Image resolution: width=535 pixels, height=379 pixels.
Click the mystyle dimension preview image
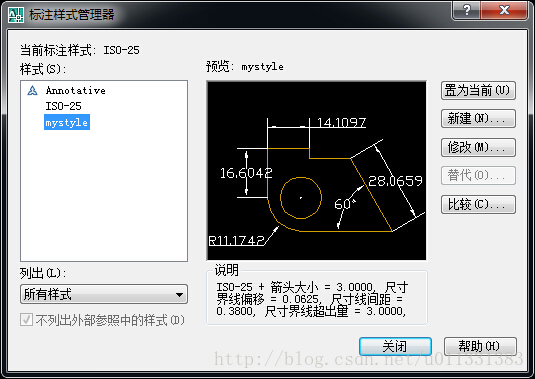[x=316, y=171]
